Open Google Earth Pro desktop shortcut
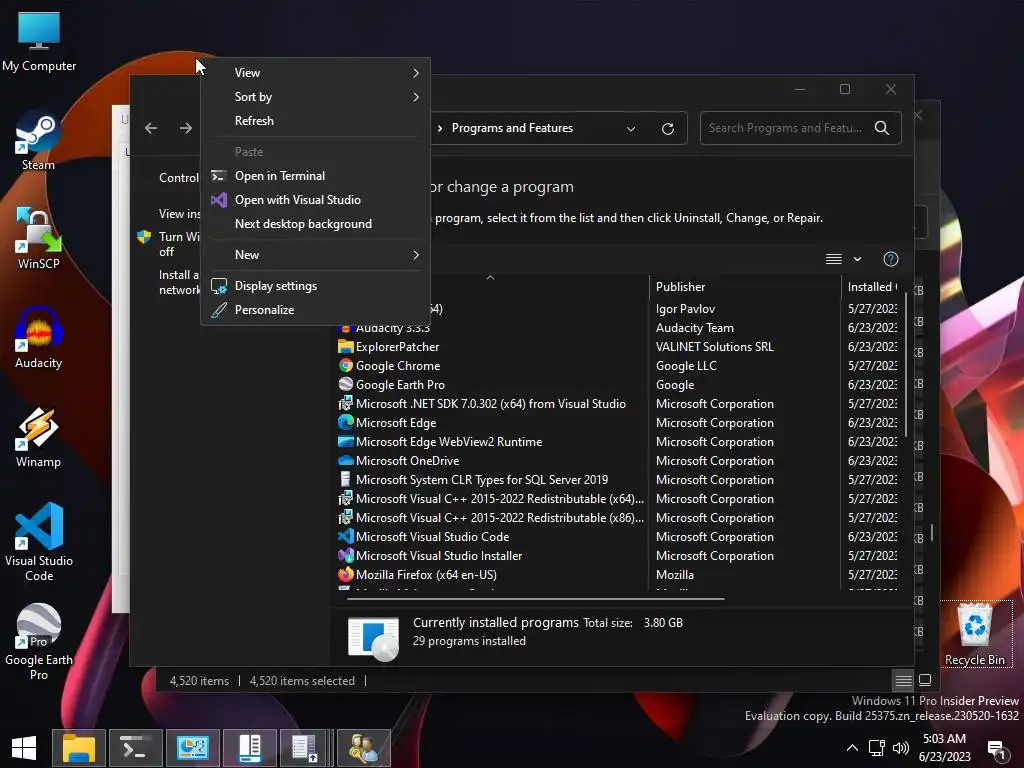Screen dimensions: 1024x768 [39, 642]
